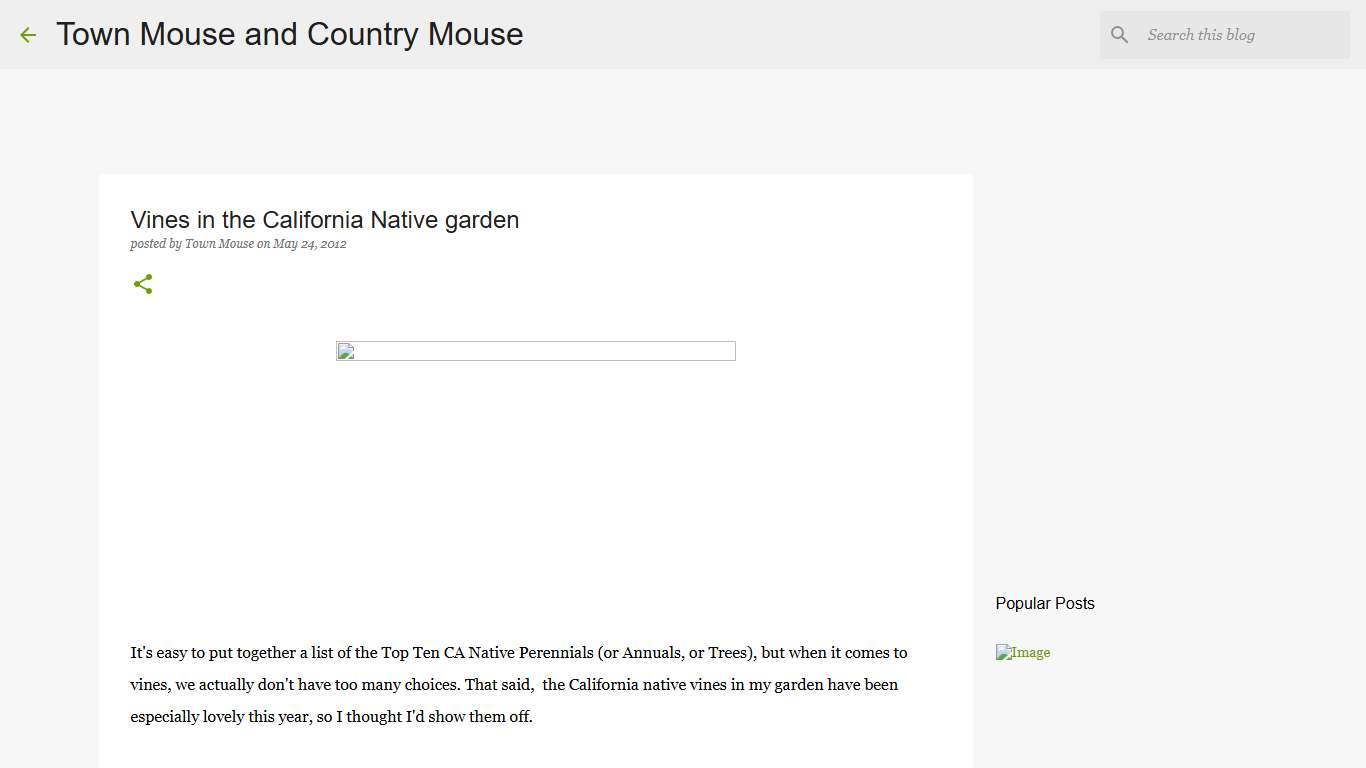Click the magnifier icon in the search box

pos(1120,35)
